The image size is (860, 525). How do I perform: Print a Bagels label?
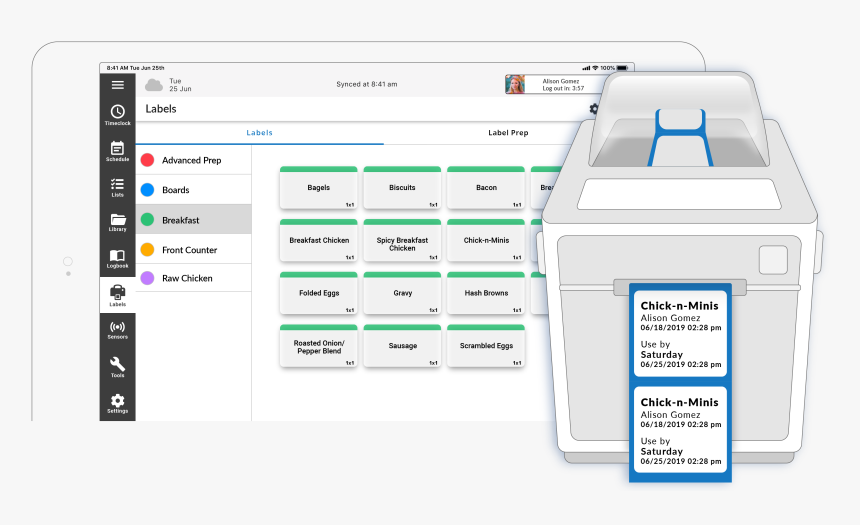(319, 188)
